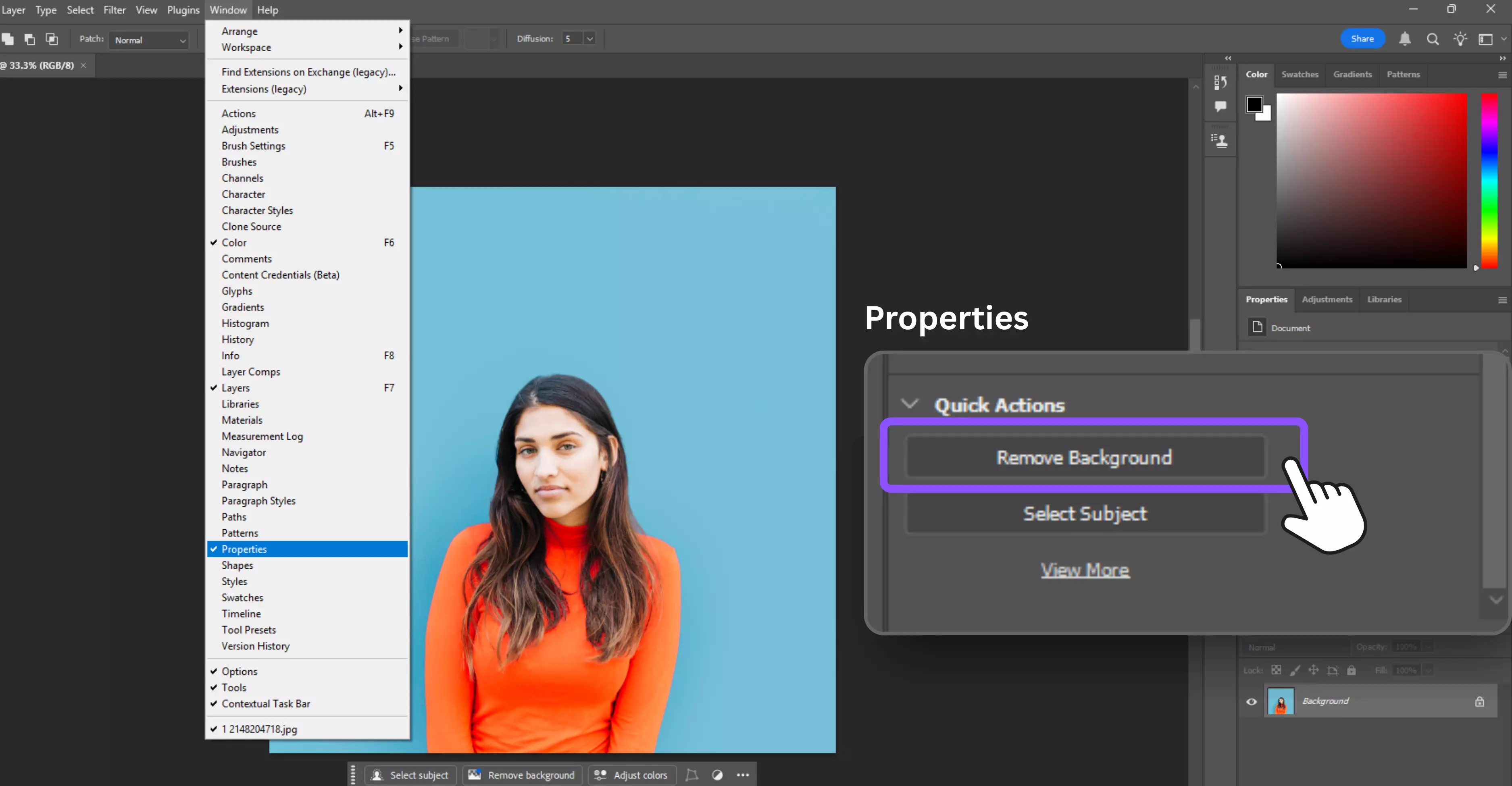The image size is (1512, 786).
Task: Click the Remove Background quick action button
Action: click(1084, 457)
